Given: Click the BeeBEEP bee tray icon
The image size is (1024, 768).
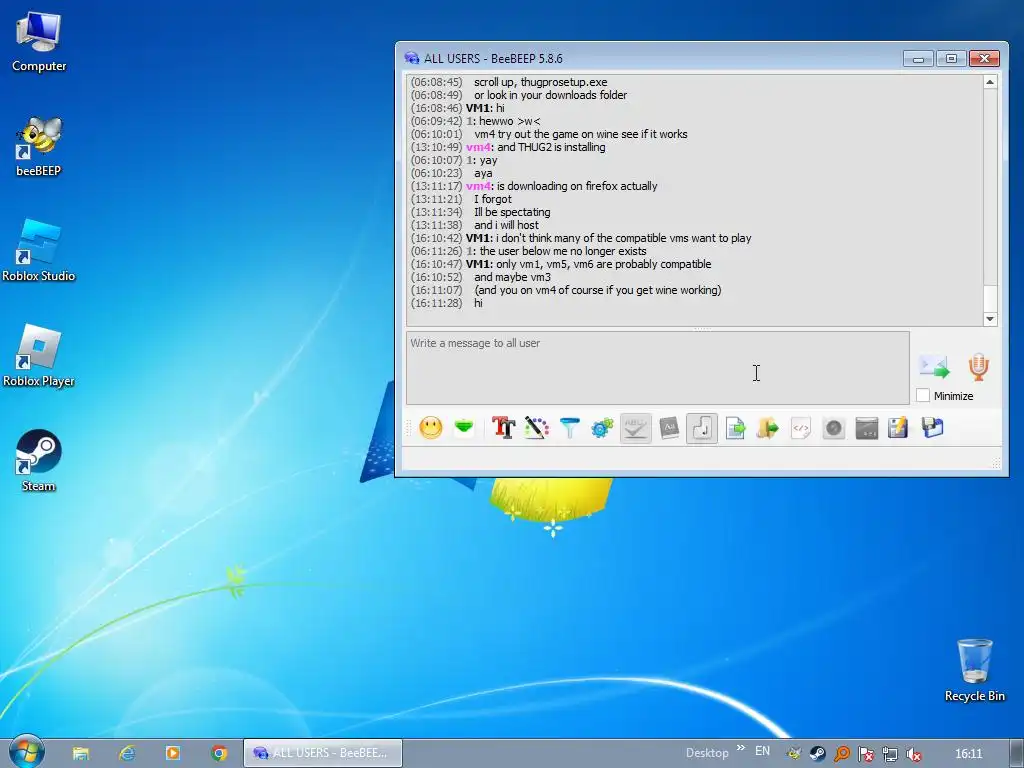Looking at the screenshot, I should click(793, 754).
